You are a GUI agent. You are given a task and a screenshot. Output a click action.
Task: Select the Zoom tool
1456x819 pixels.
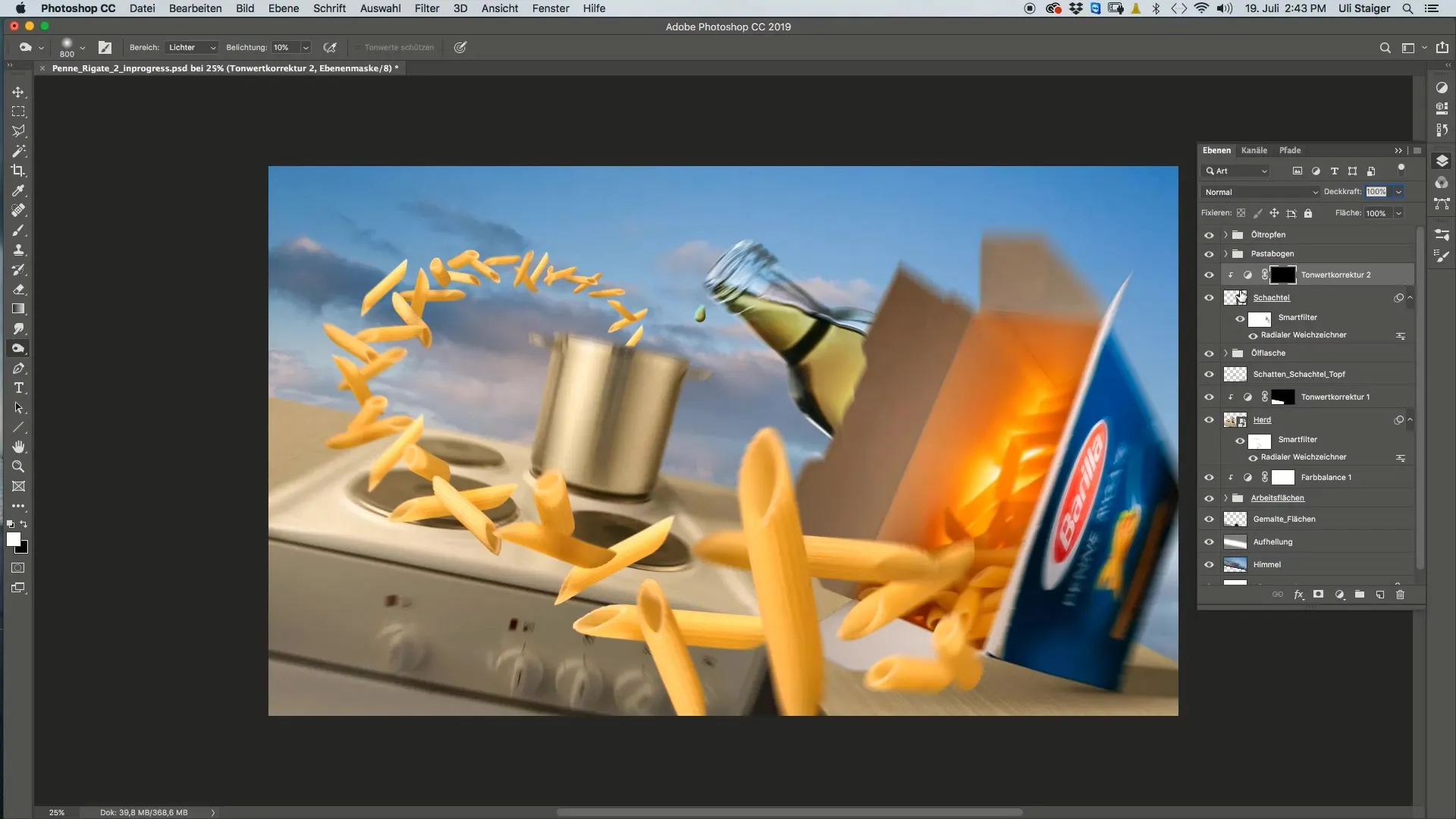pos(18,466)
